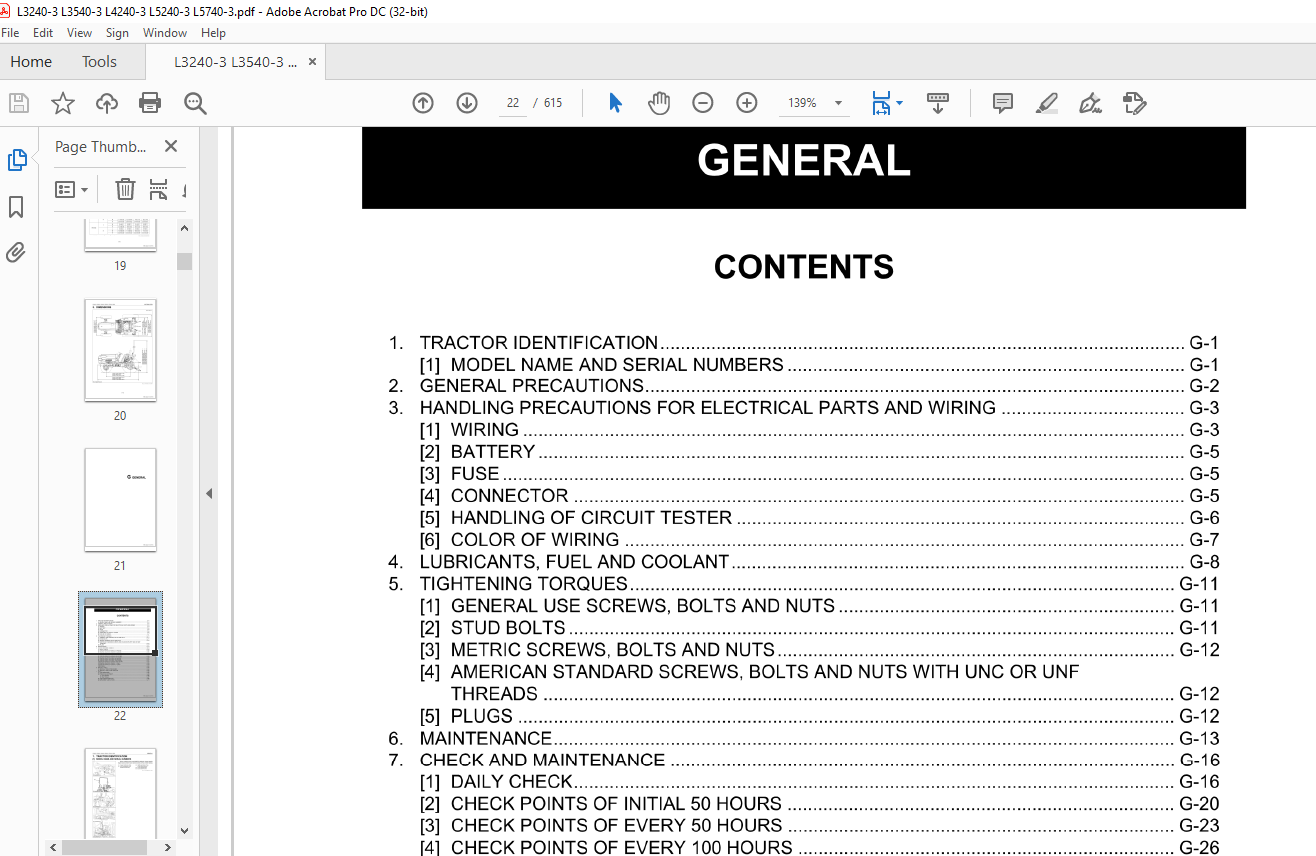1316x856 pixels.
Task: Switch to the Home tab
Action: tap(31, 62)
